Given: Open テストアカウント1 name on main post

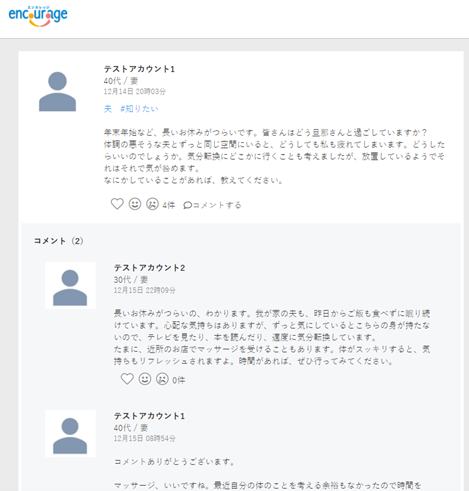Looking at the screenshot, I should [x=139, y=69].
